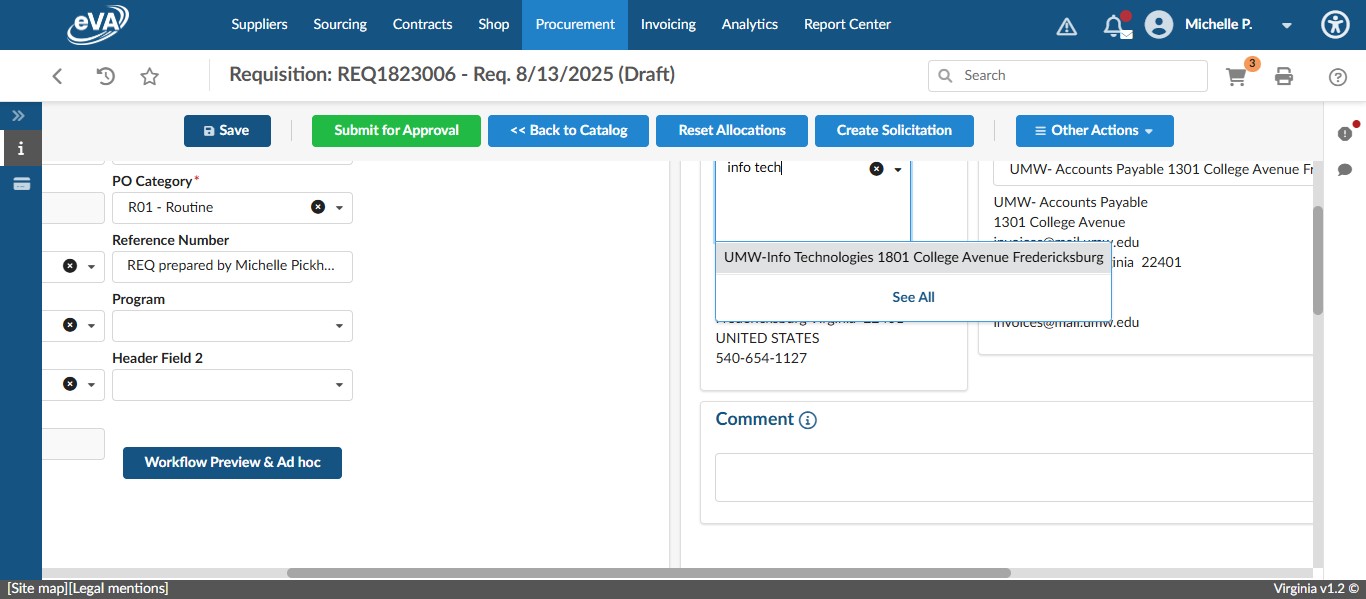
Task: Click the horizontal scrollbar thumb
Action: [648, 573]
